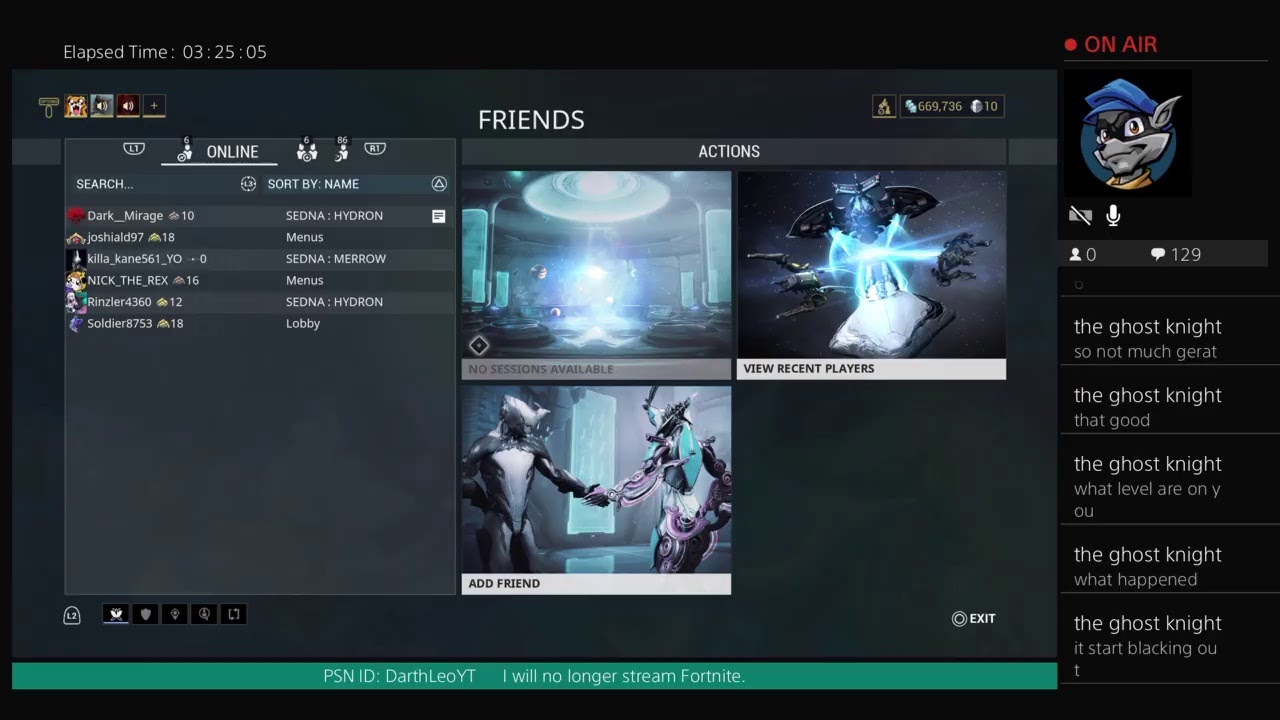Click the booster icon beside credits
Screen dimensions: 1280x720
(884, 106)
